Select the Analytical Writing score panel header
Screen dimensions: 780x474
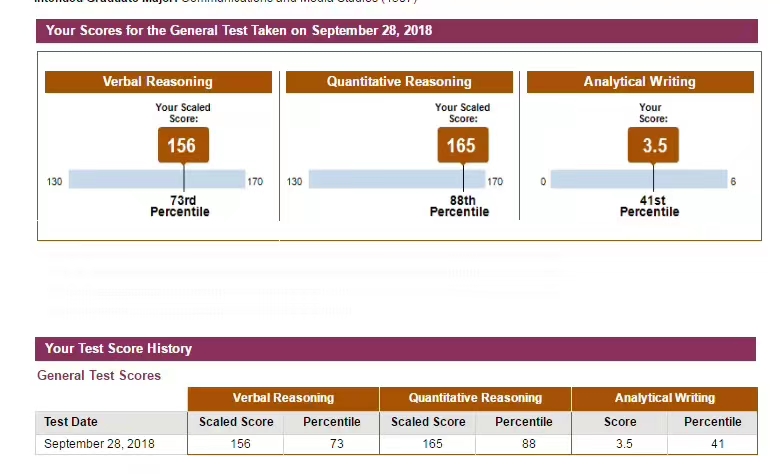(640, 82)
